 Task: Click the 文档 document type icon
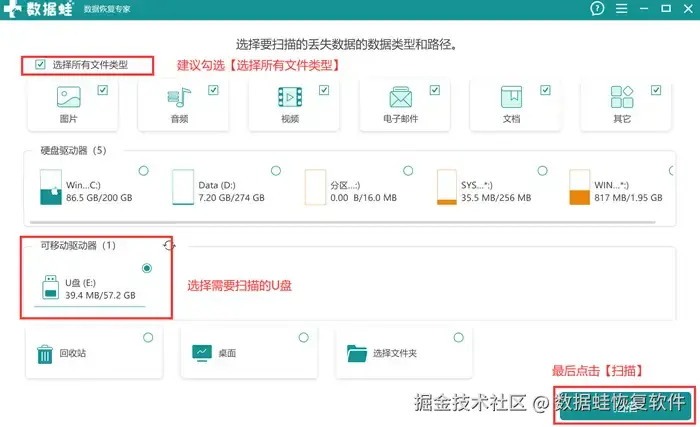512,97
